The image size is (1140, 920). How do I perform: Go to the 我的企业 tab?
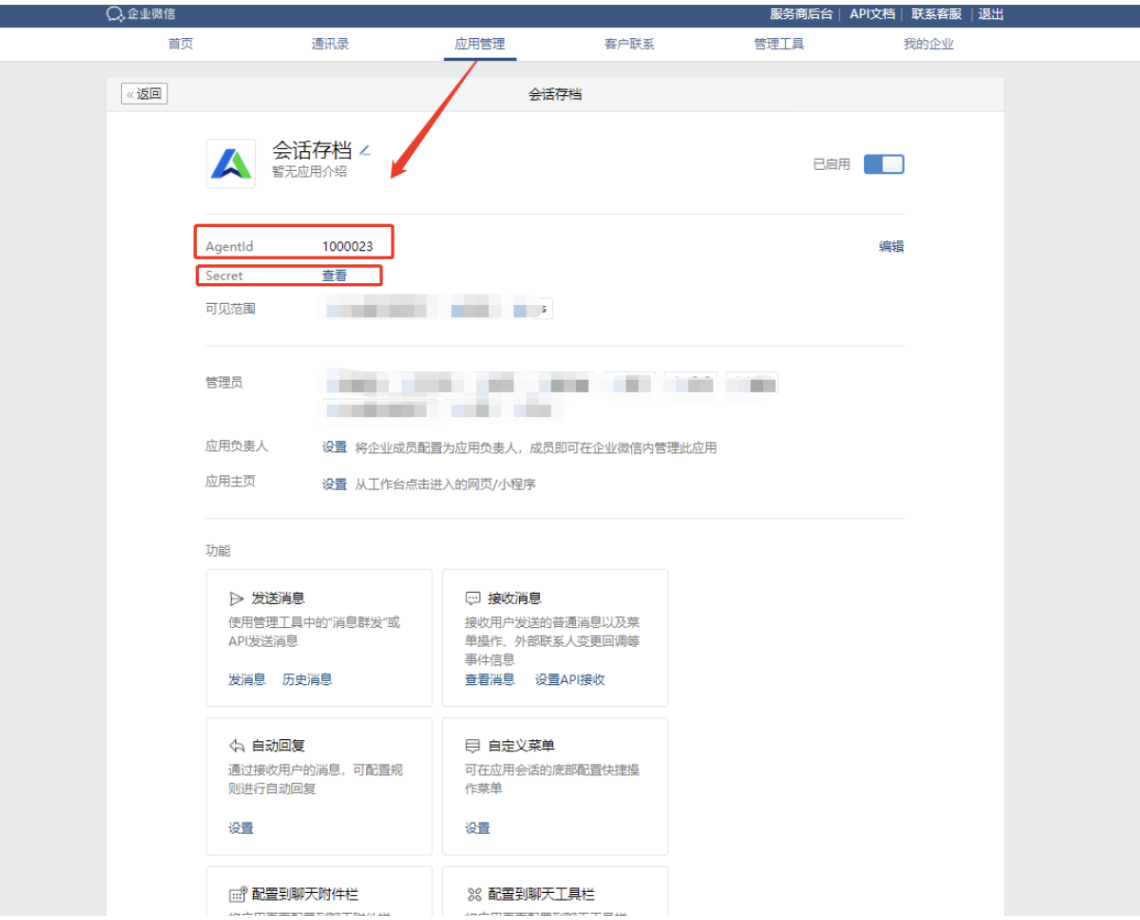click(x=928, y=44)
